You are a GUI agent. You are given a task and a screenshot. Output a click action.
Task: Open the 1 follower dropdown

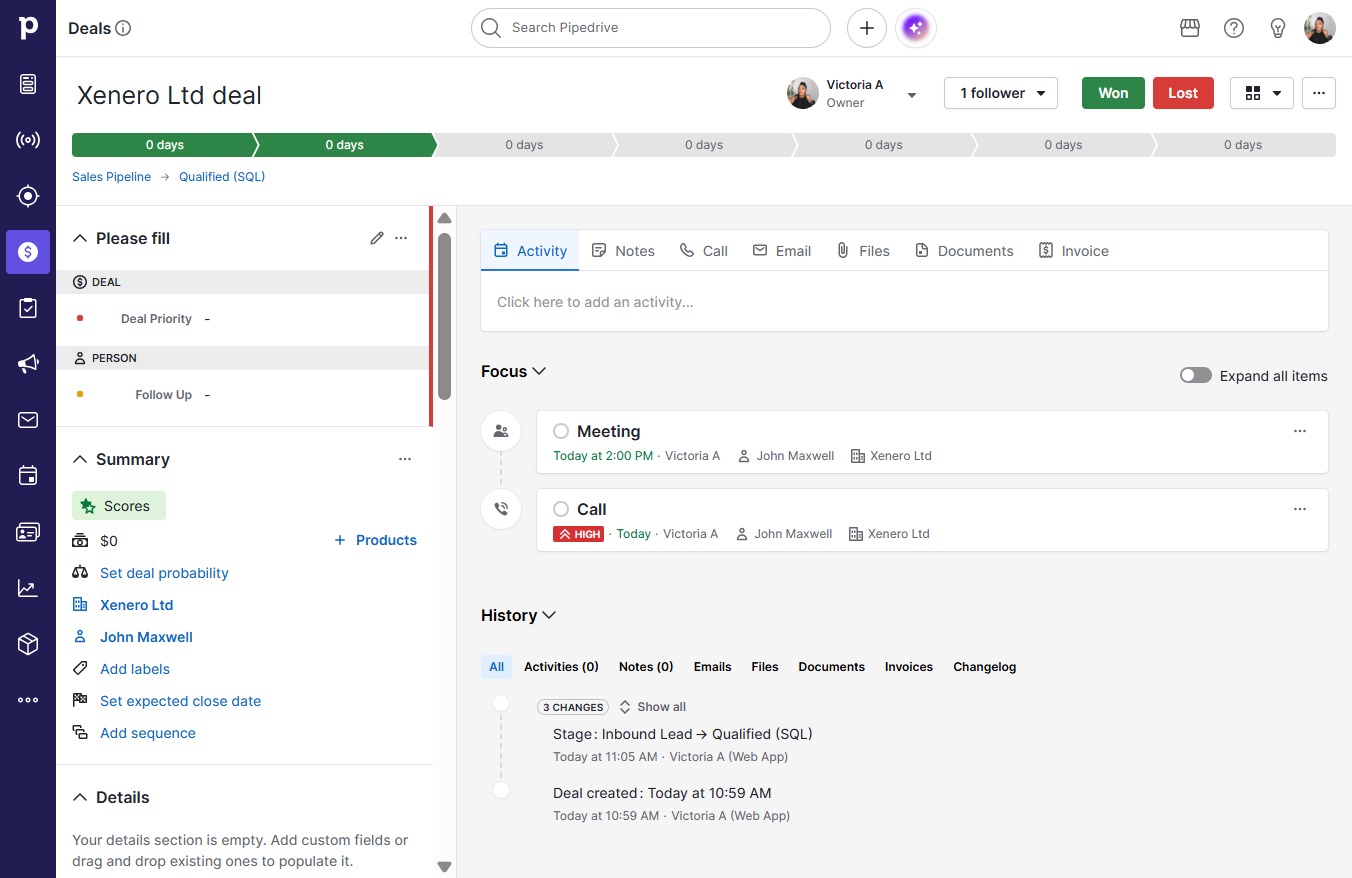point(1001,93)
